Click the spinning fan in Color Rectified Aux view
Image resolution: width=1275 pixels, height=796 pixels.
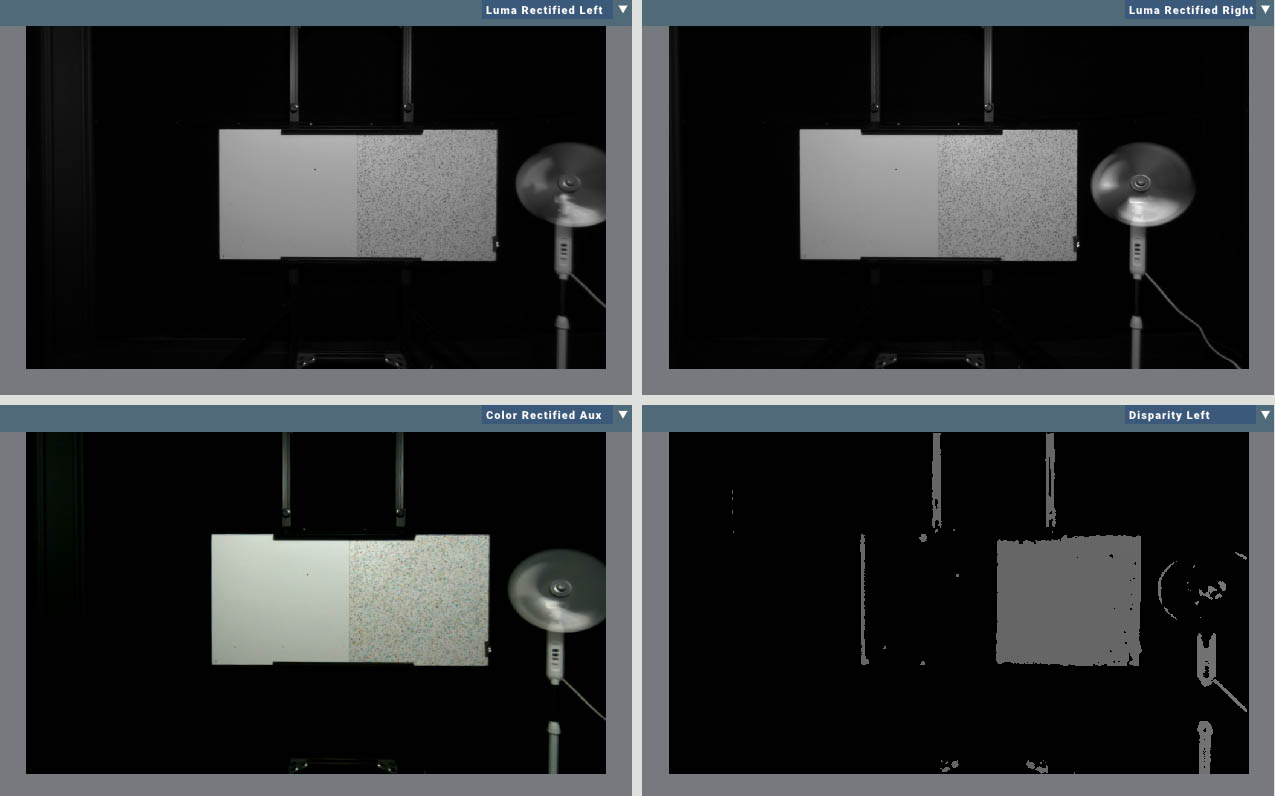click(x=560, y=590)
